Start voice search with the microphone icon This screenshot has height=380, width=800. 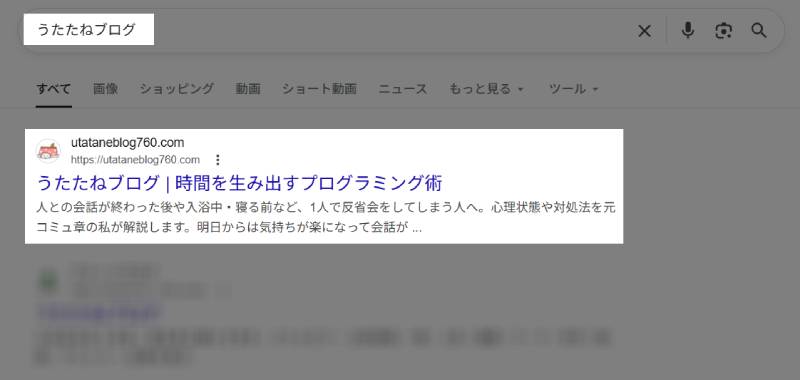[688, 31]
